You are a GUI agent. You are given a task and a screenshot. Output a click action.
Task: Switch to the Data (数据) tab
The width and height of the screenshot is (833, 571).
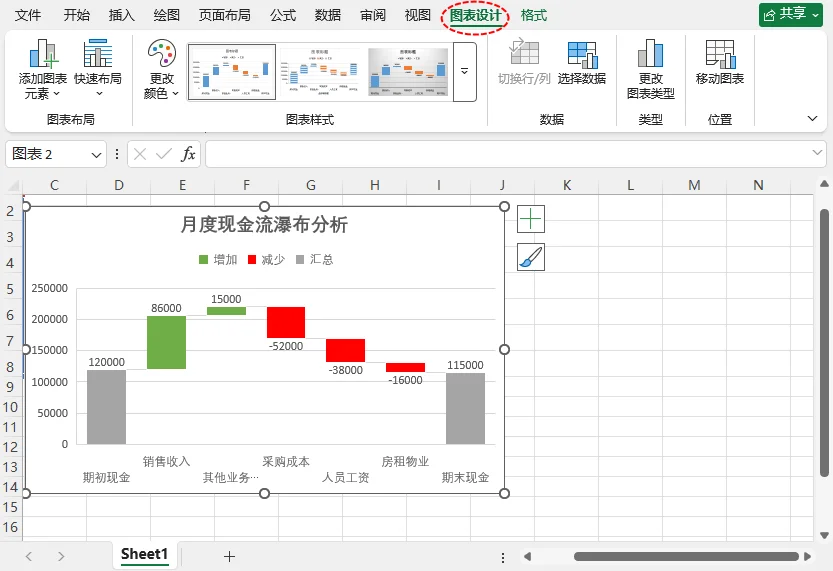328,15
